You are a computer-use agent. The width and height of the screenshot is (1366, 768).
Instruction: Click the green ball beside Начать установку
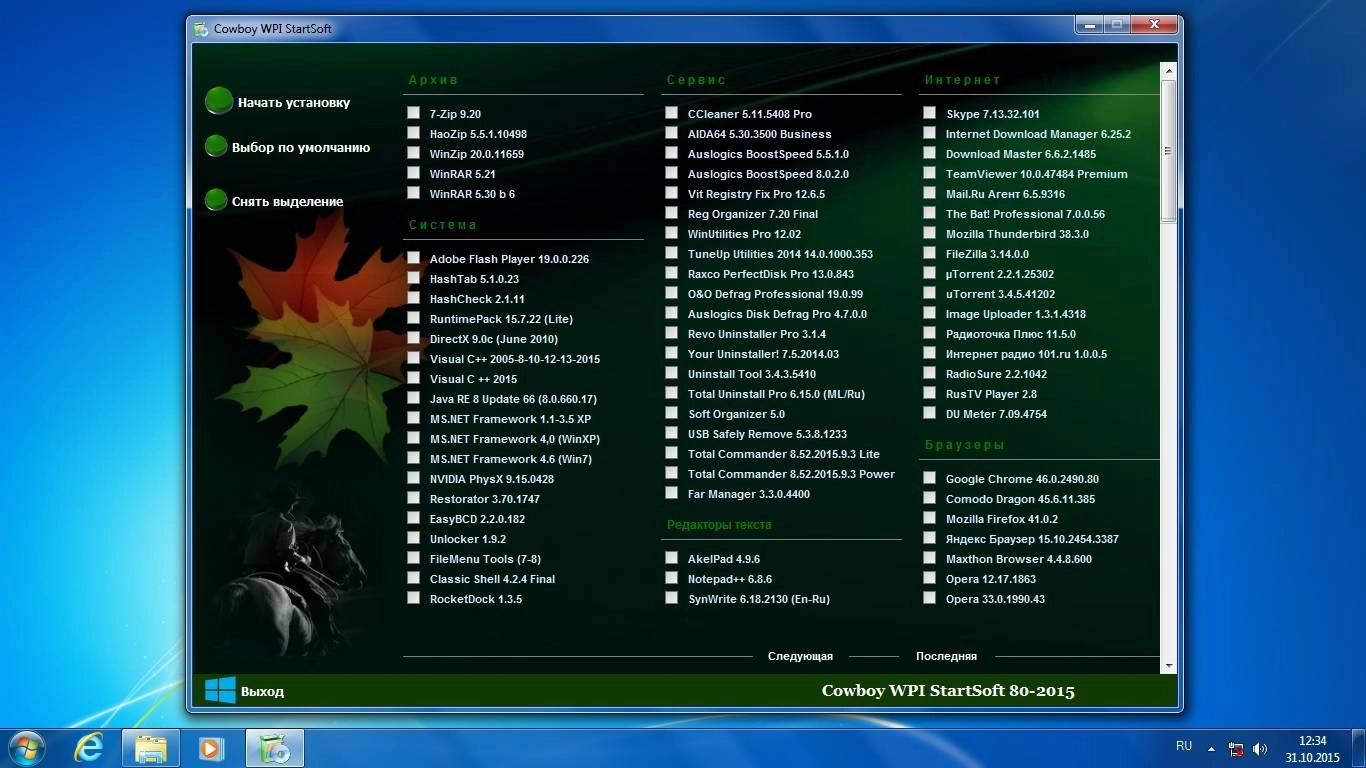tap(218, 101)
